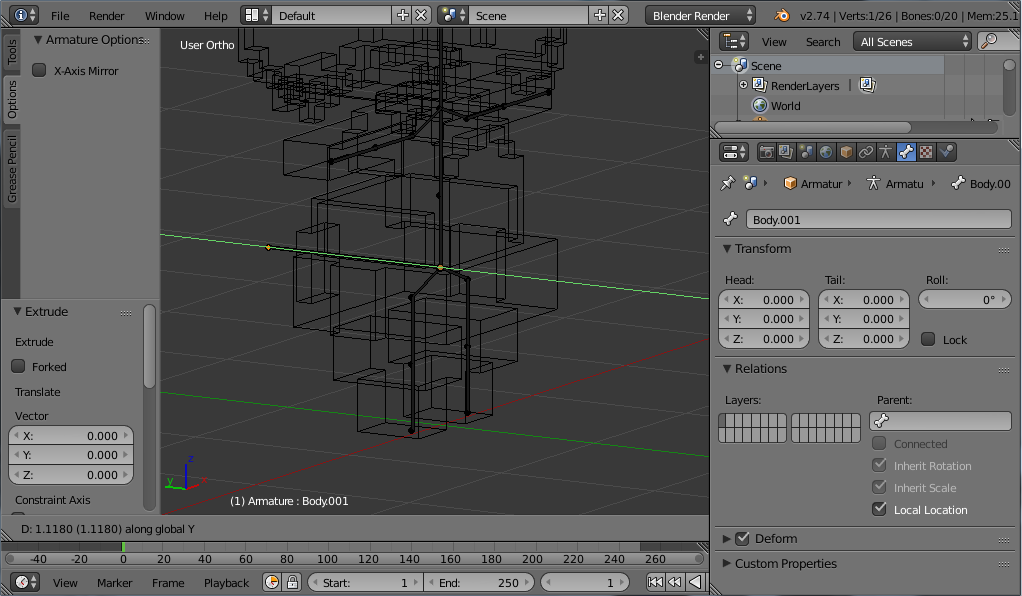1022x596 pixels.
Task: Toggle the Local Location checkbox
Action: [880, 510]
